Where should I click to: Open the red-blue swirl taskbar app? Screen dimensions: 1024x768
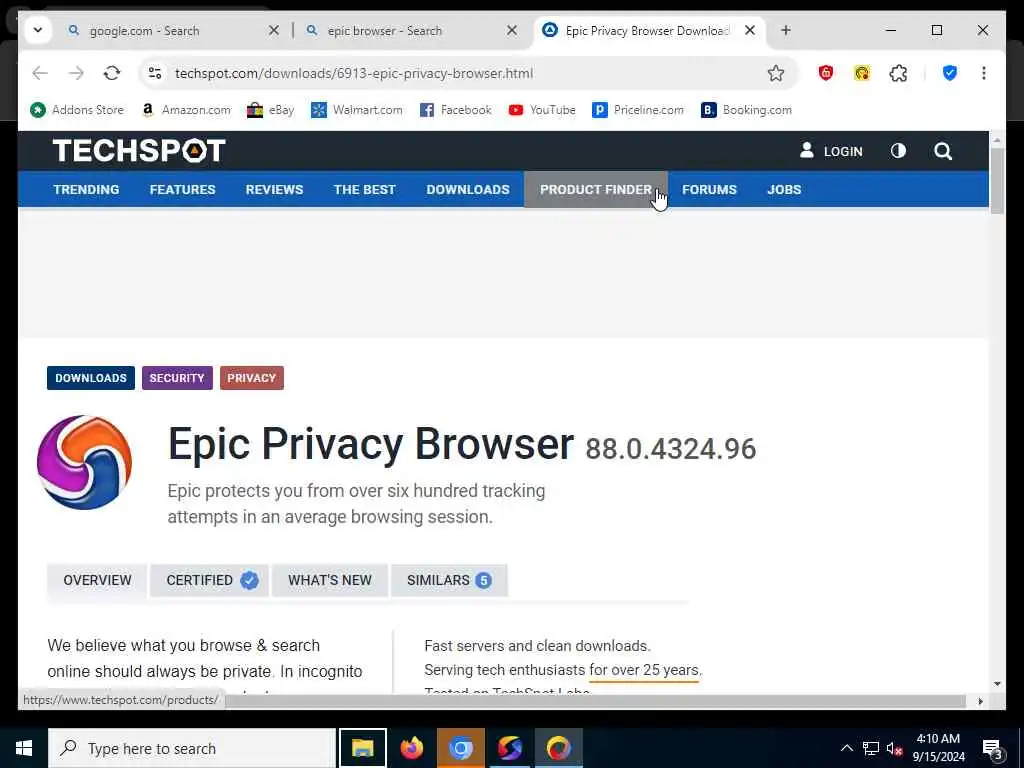click(x=509, y=748)
